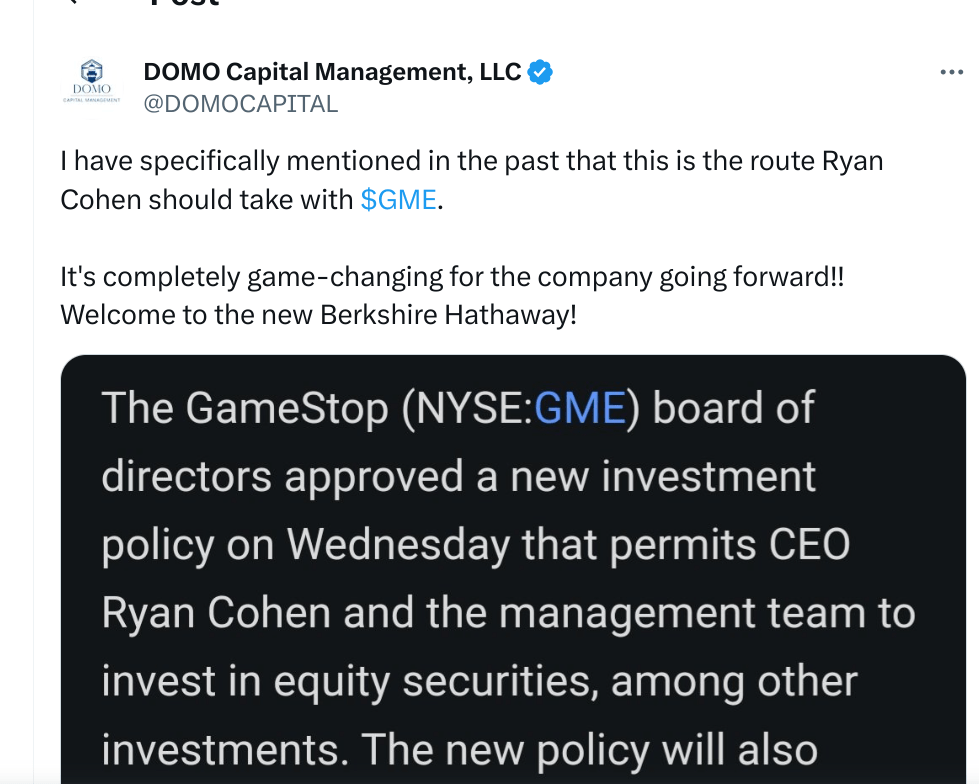Click the blue GME ticker in the image
Viewport: 979px width, 784px height.
580,409
